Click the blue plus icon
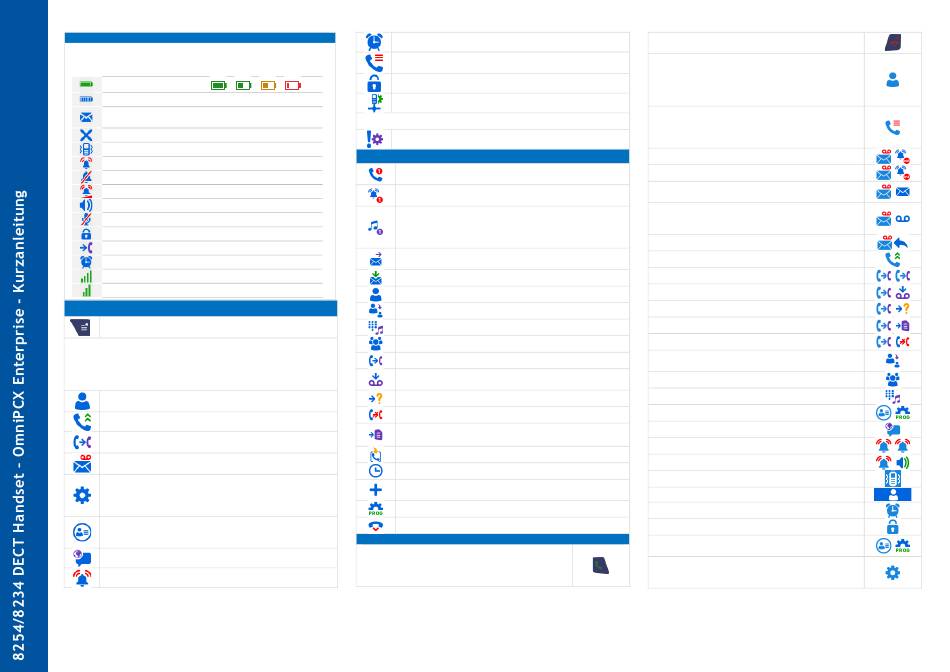Image resolution: width=950 pixels, height=672 pixels. click(376, 490)
